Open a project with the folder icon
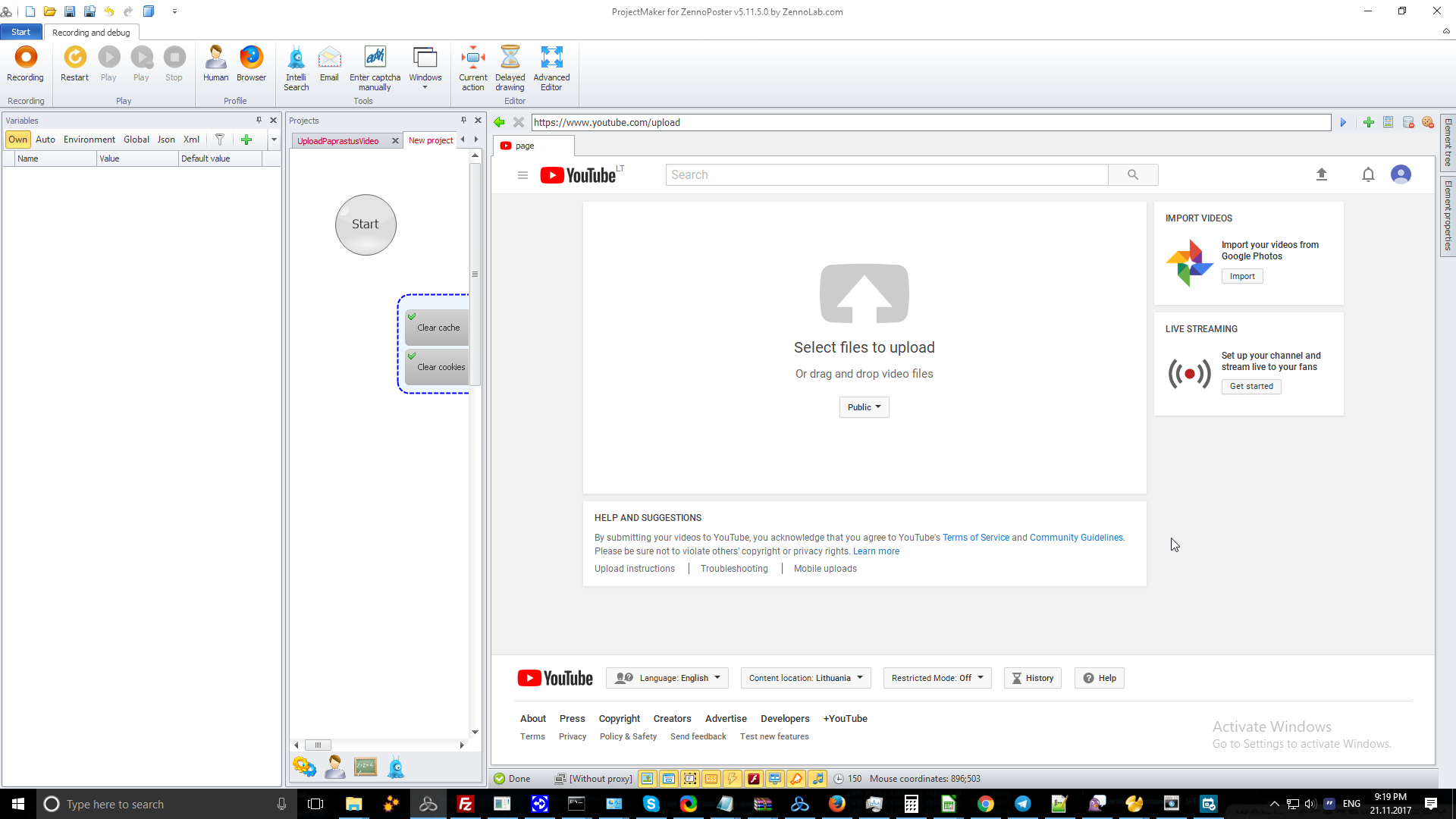1456x819 pixels. pos(50,11)
